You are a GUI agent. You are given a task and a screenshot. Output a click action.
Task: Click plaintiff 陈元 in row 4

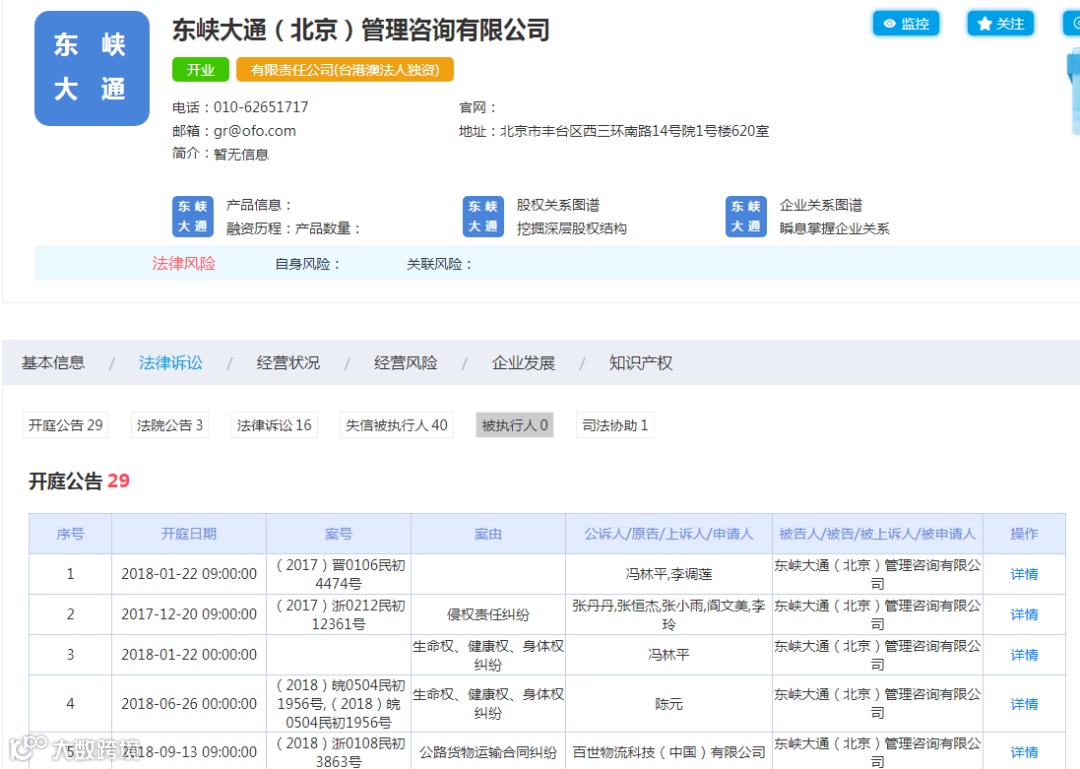[669, 704]
